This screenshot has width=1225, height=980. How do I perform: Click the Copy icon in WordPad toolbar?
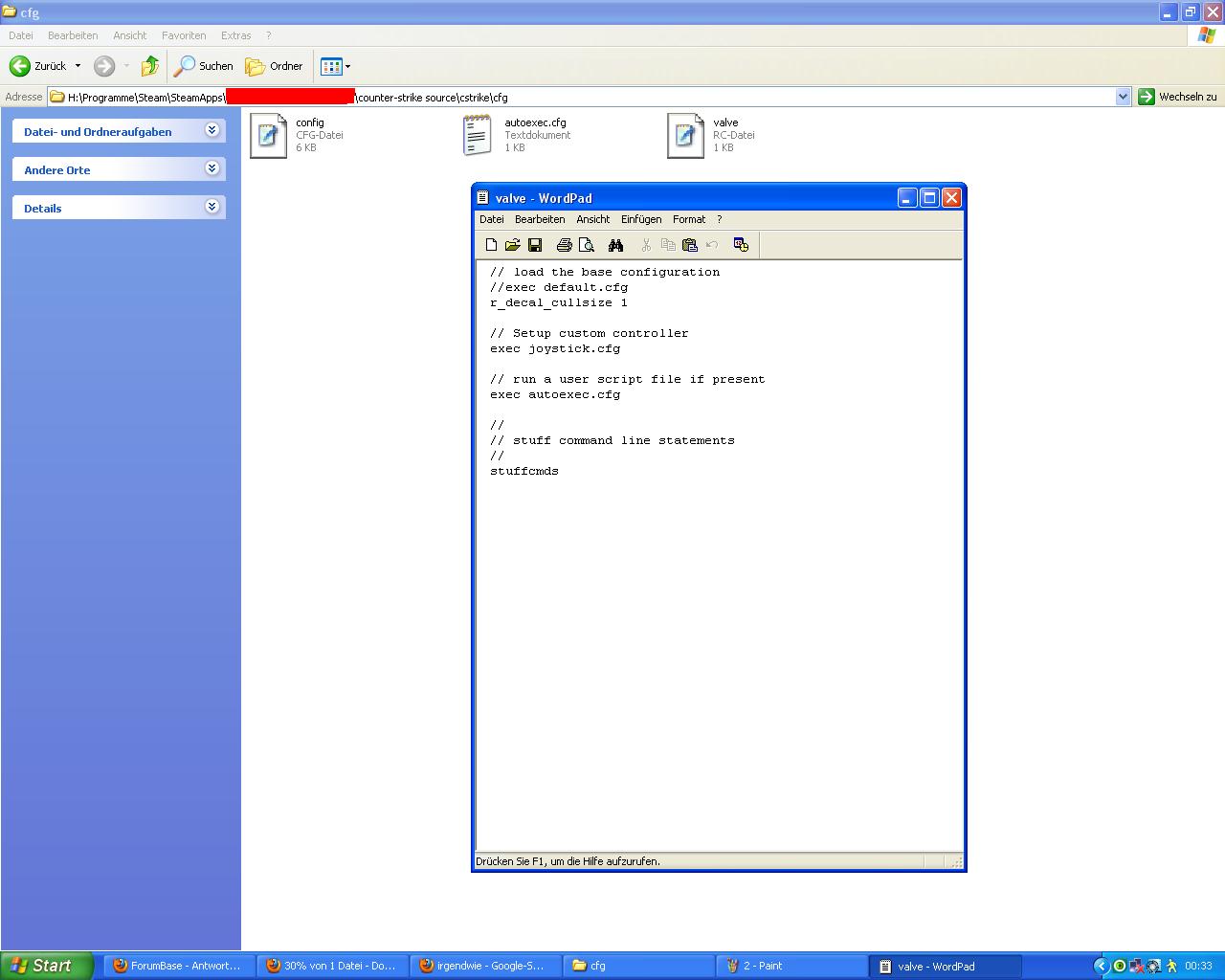point(668,245)
